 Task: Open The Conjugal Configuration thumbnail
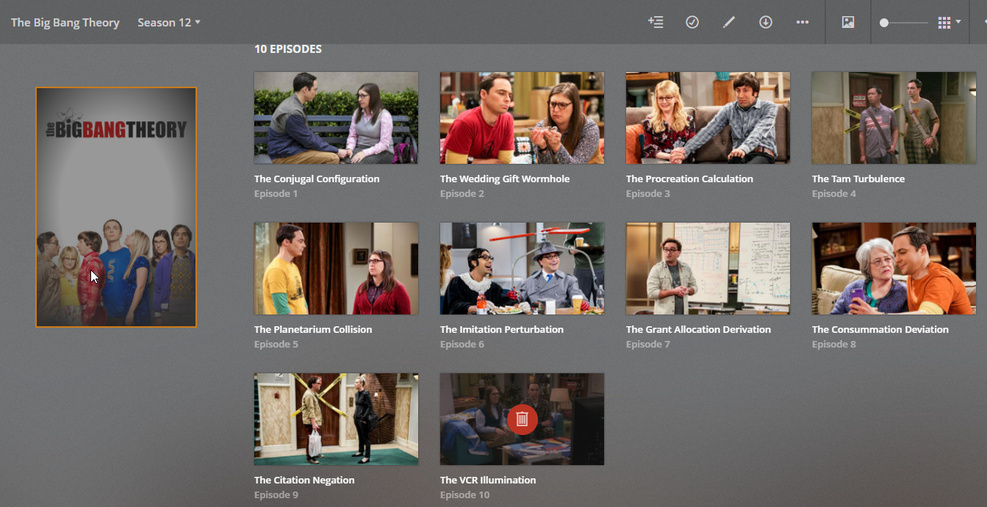coord(336,118)
